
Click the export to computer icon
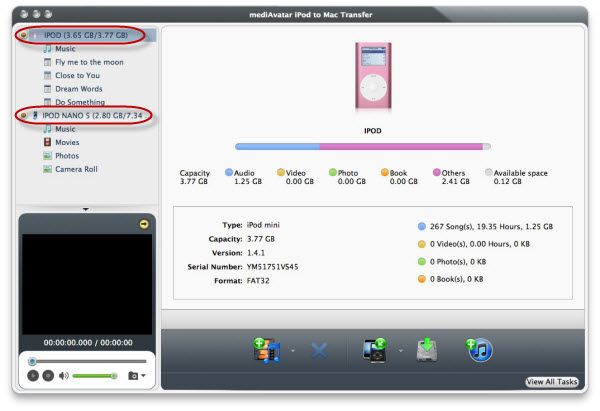pos(427,349)
